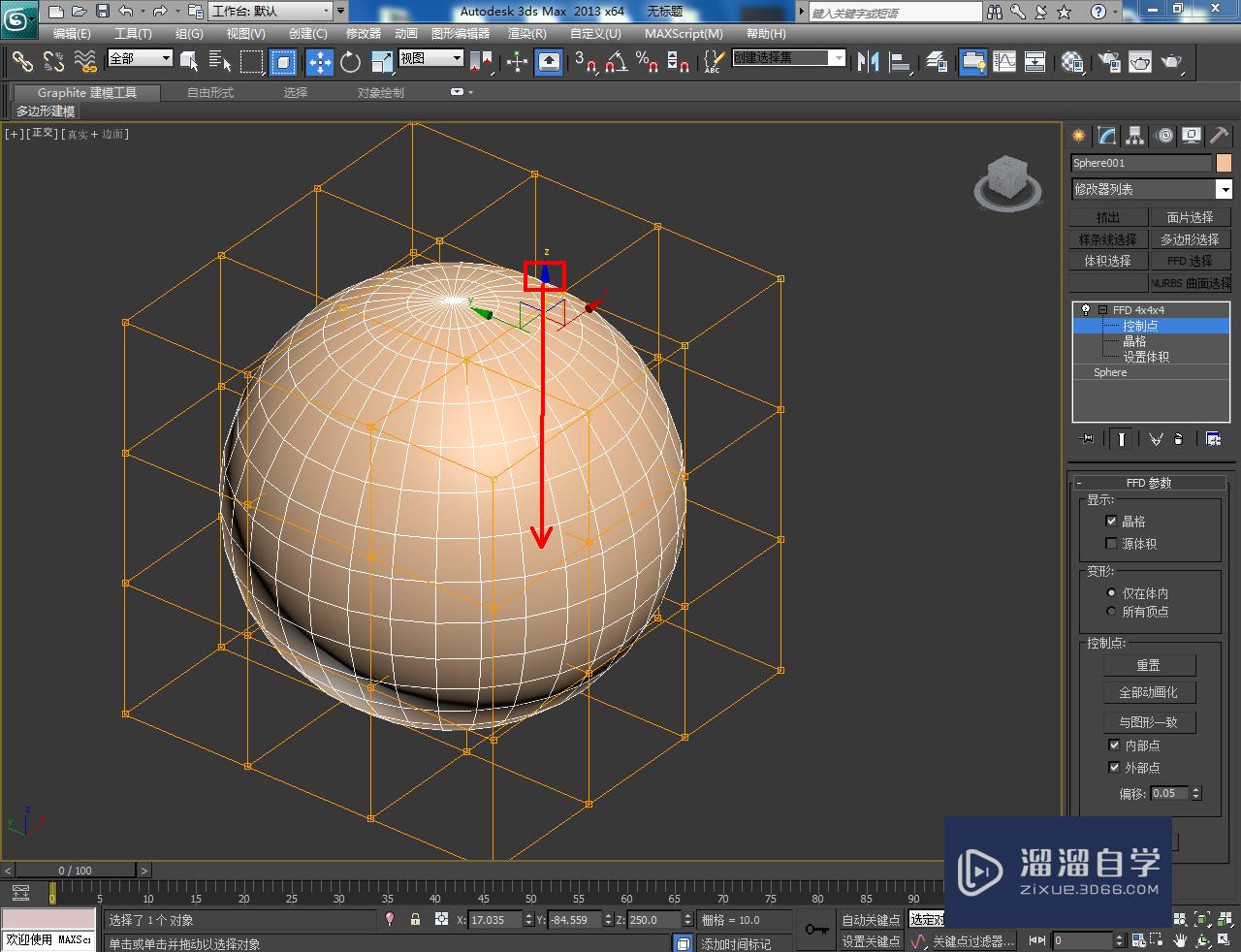The width and height of the screenshot is (1241, 952).
Task: Click the Sphere001 object color swatch
Action: click(x=1224, y=163)
